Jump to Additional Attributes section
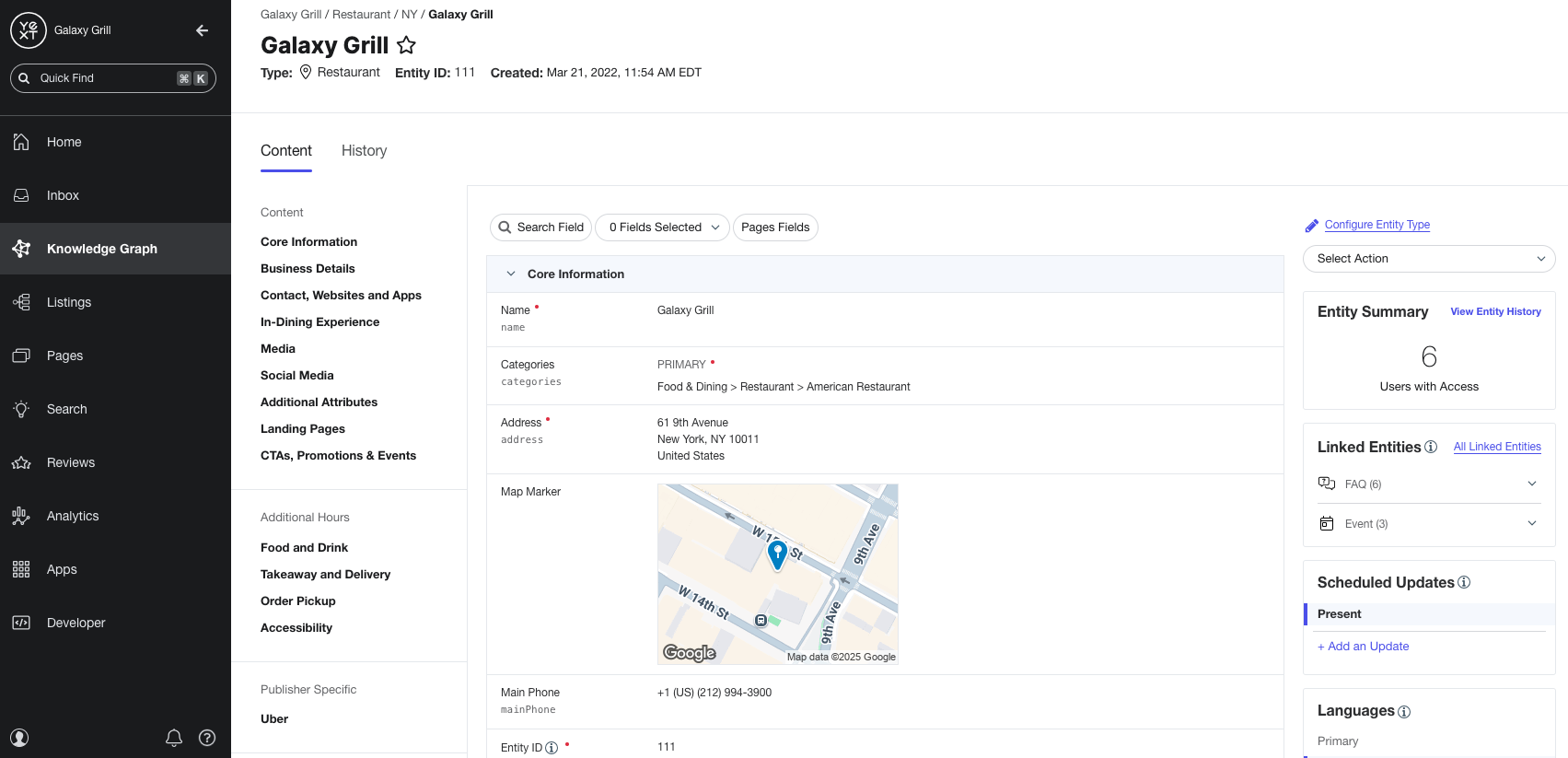Image resolution: width=1568 pixels, height=758 pixels. coord(319,402)
